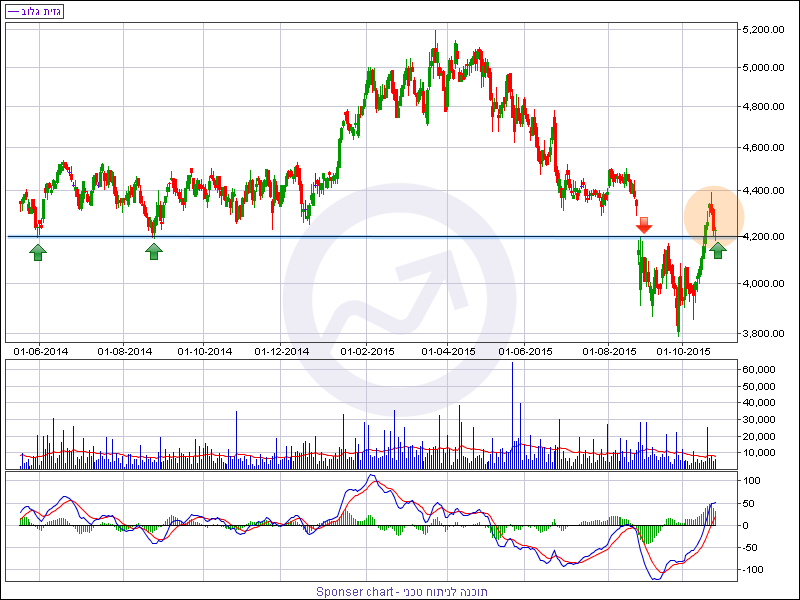This screenshot has height=600, width=800.
Task: Click the 01-04-2015 date label
Action: point(448,351)
